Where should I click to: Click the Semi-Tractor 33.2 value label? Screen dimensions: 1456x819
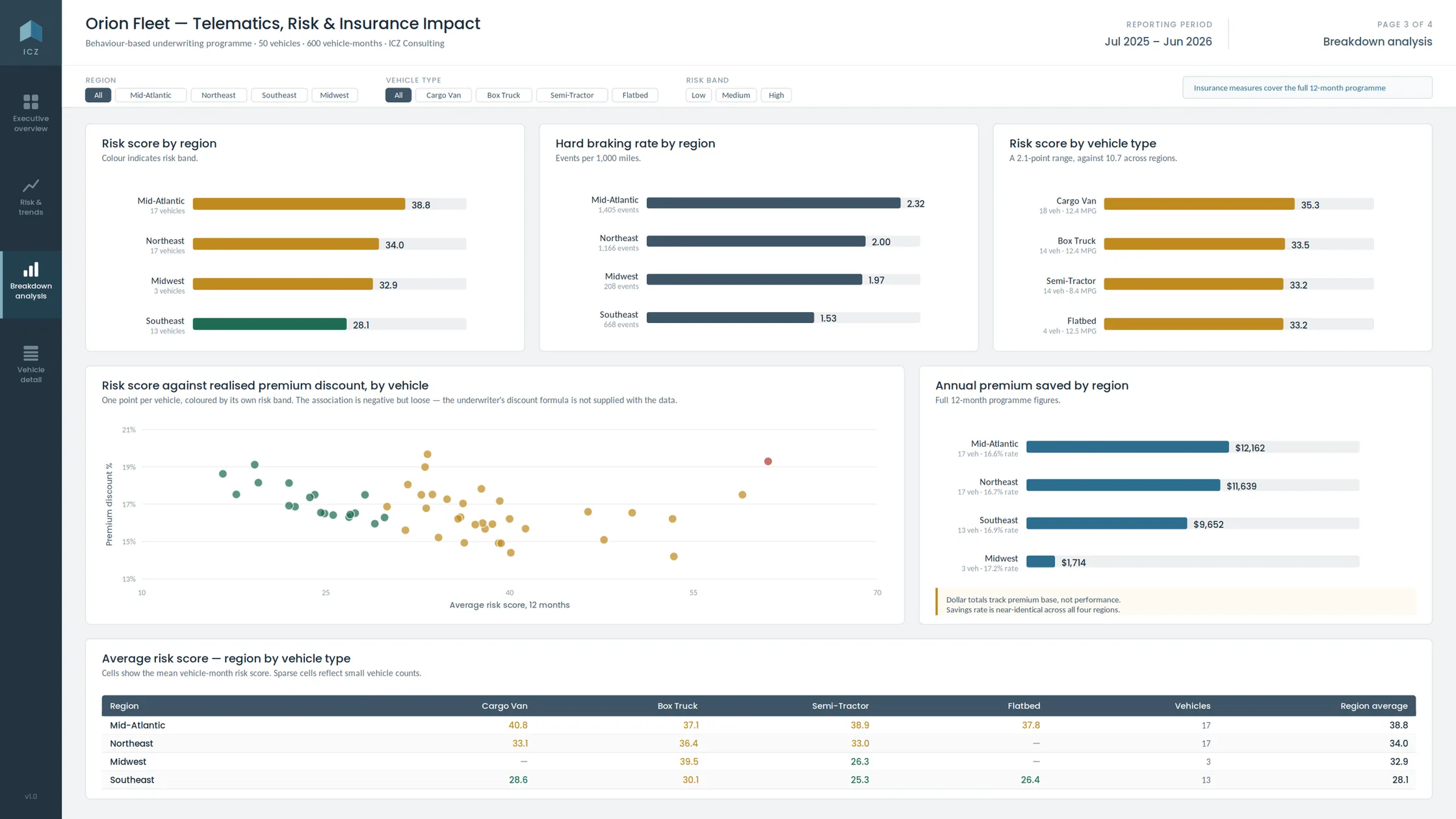click(x=1299, y=285)
